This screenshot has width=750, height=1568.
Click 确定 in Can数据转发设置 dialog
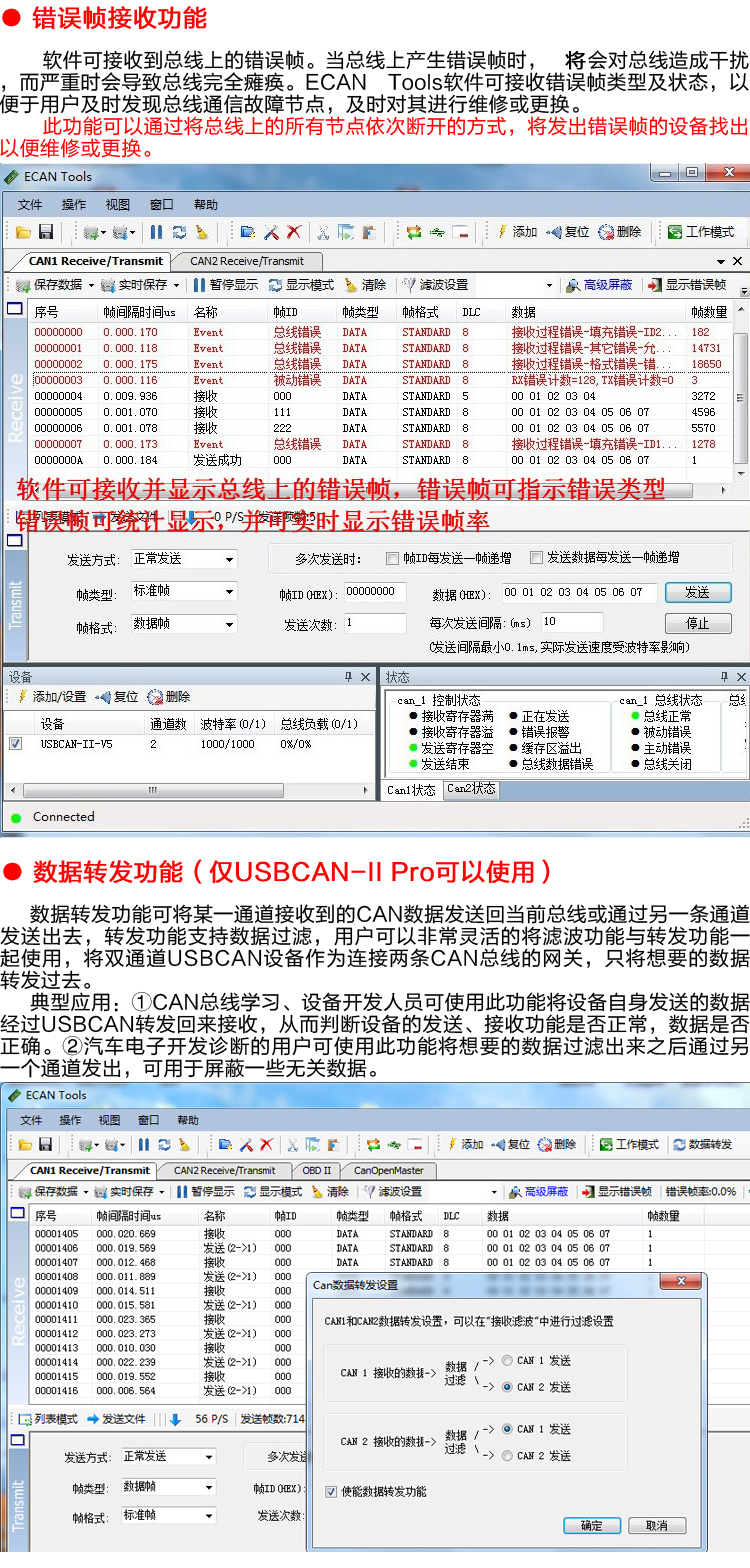point(591,1525)
